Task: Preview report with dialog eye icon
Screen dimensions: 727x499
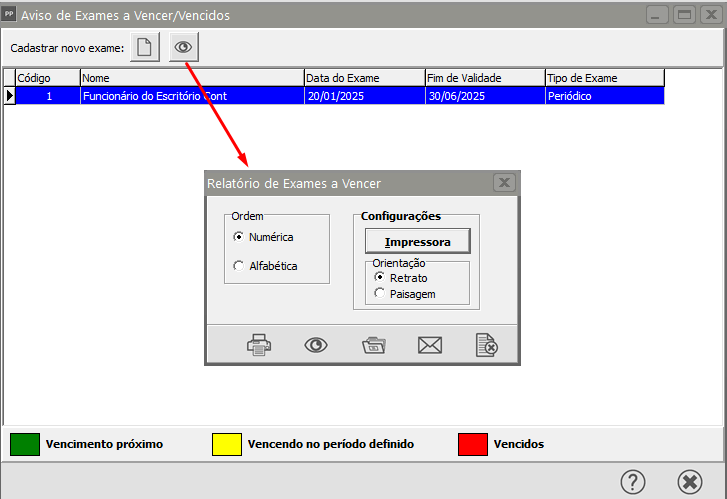Action: point(316,345)
